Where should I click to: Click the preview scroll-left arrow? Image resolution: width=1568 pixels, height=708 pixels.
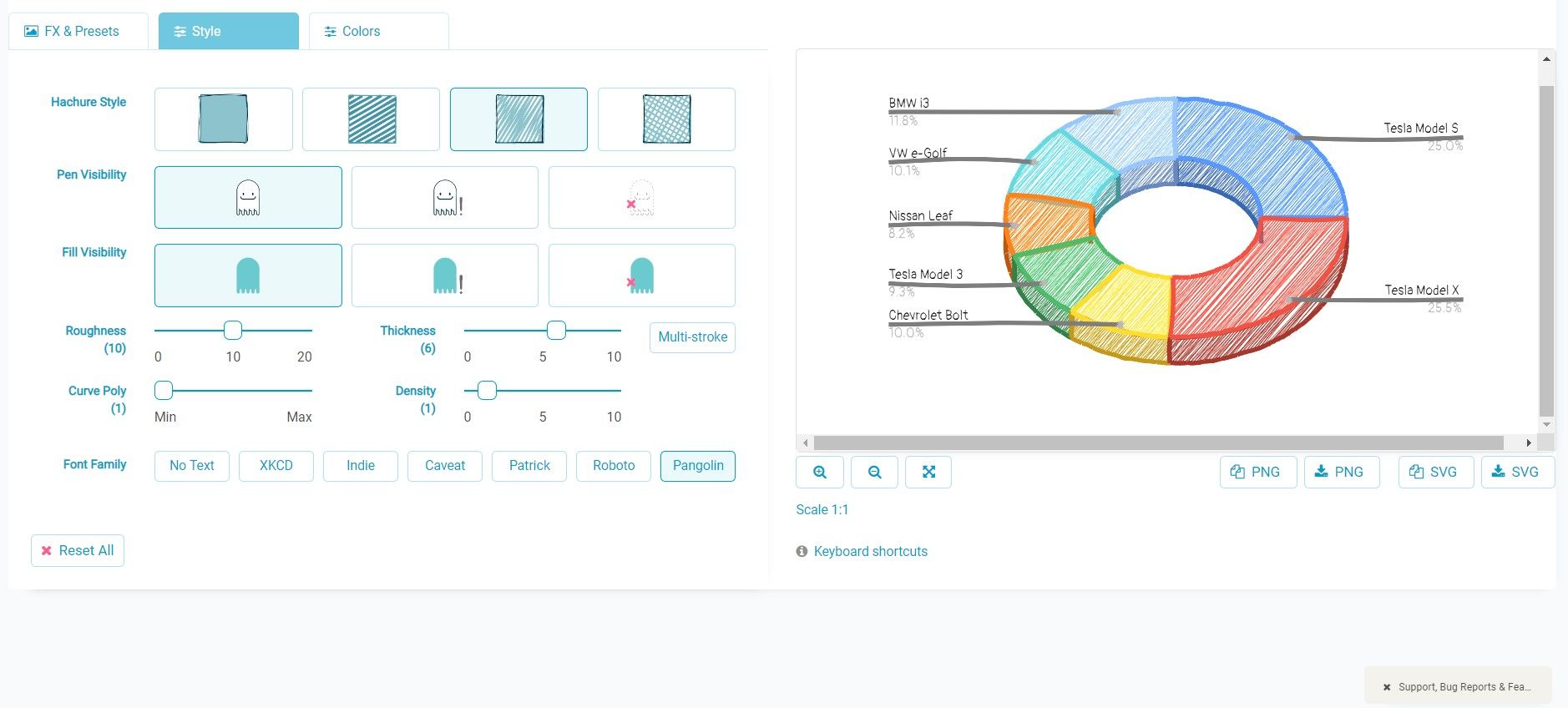[x=805, y=442]
